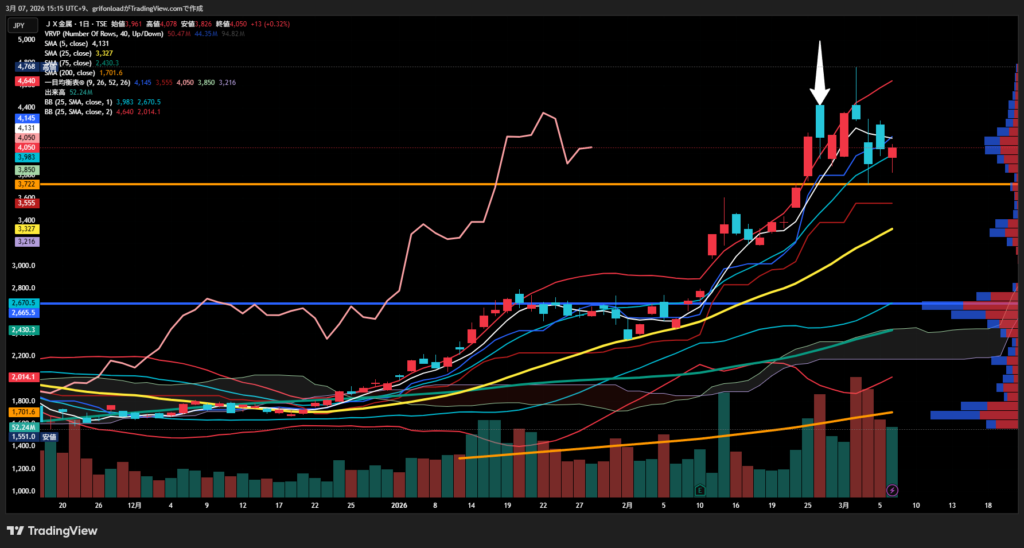Open the TradingView.com link in header
The width and height of the screenshot is (1024, 548).
161,8
